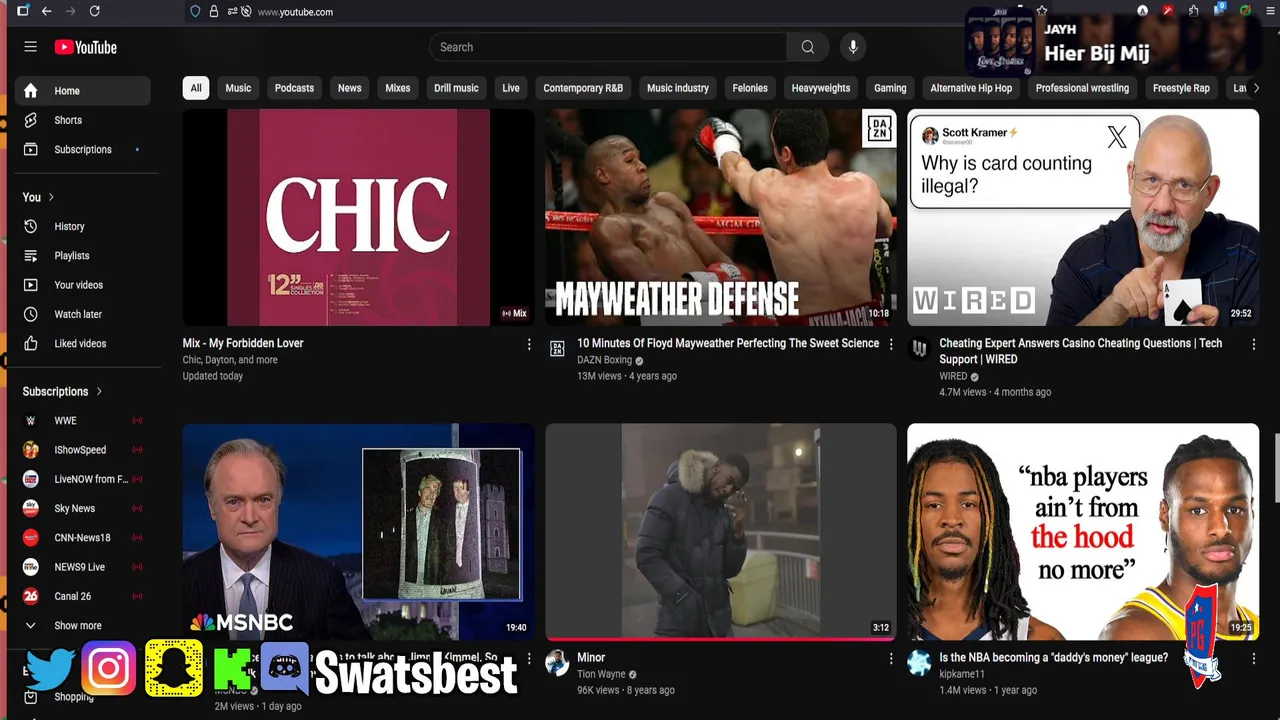The width and height of the screenshot is (1280, 720).
Task: Expand the Subscriptions section heading
Action: pyautogui.click(x=63, y=392)
